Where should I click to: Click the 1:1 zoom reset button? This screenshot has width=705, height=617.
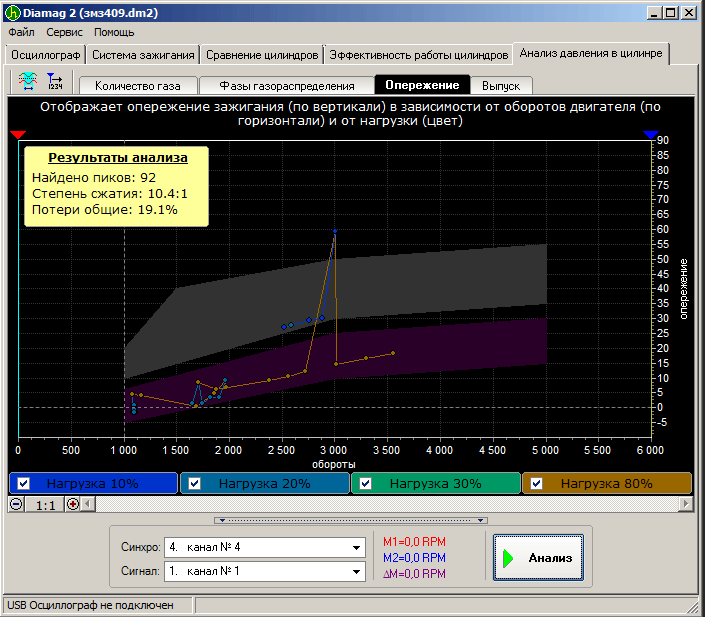coord(45,505)
